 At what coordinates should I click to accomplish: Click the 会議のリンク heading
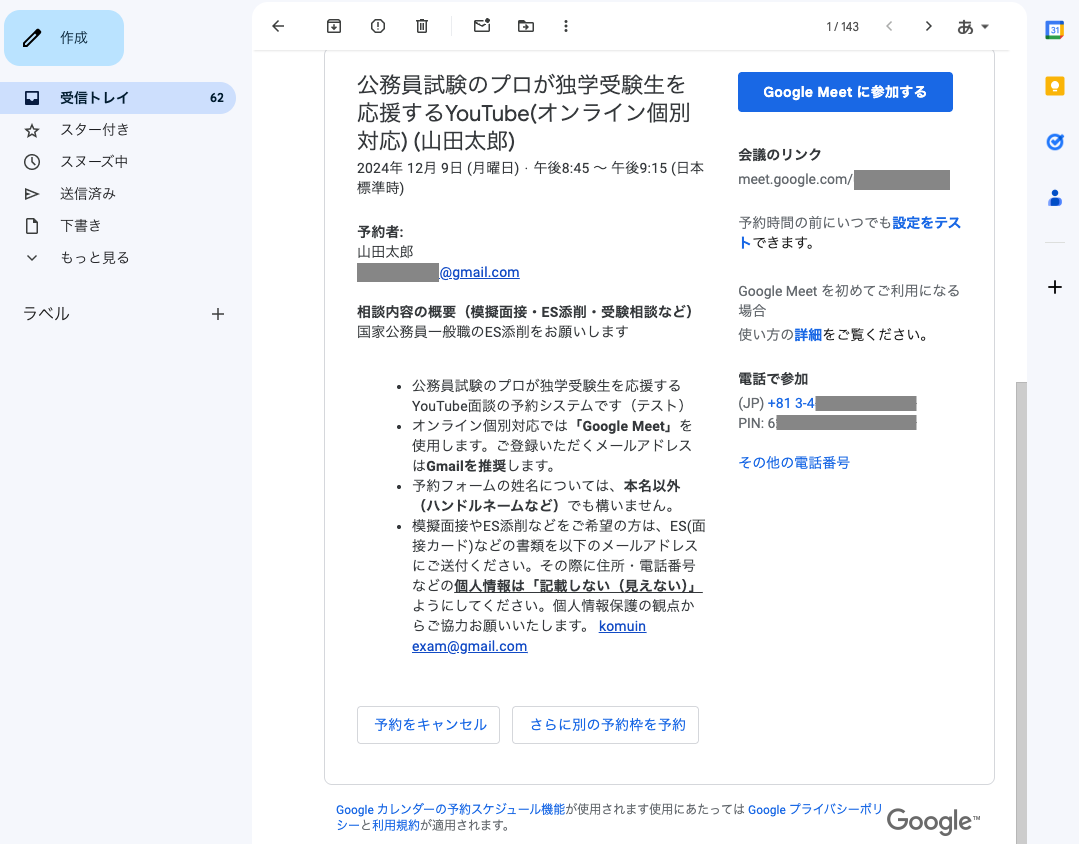pyautogui.click(x=780, y=155)
